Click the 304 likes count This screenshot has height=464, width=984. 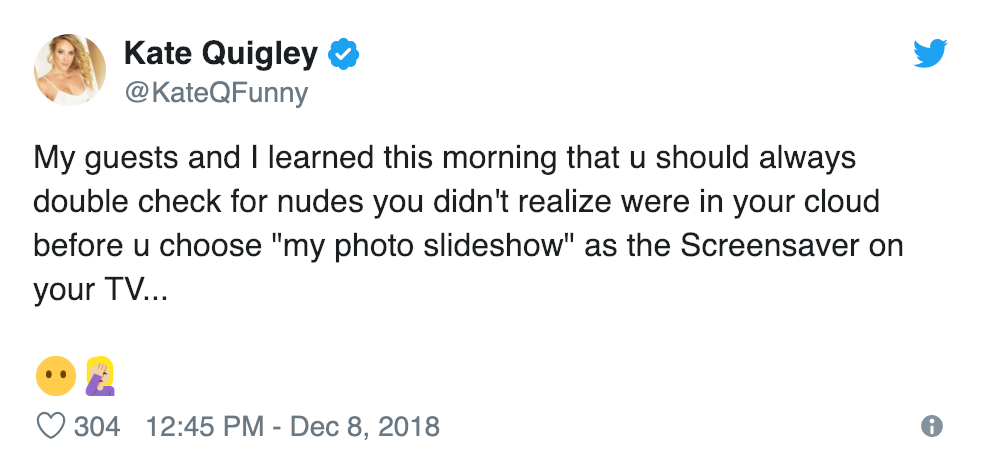[97, 427]
